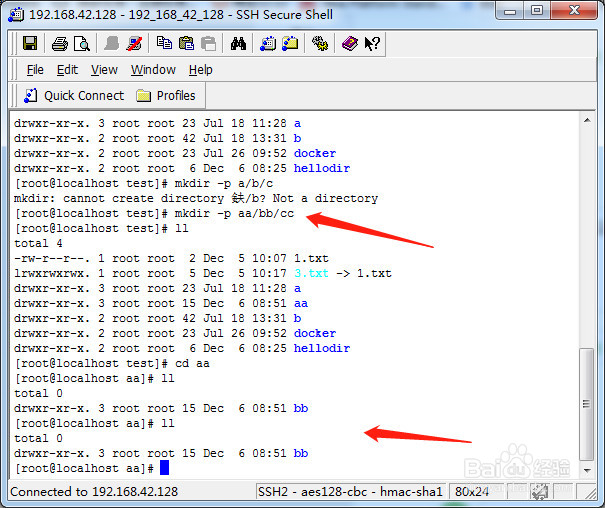The height and width of the screenshot is (508, 605).
Task: Click the 'mkdir -p aa/bb/cc' command text
Action: [234, 213]
